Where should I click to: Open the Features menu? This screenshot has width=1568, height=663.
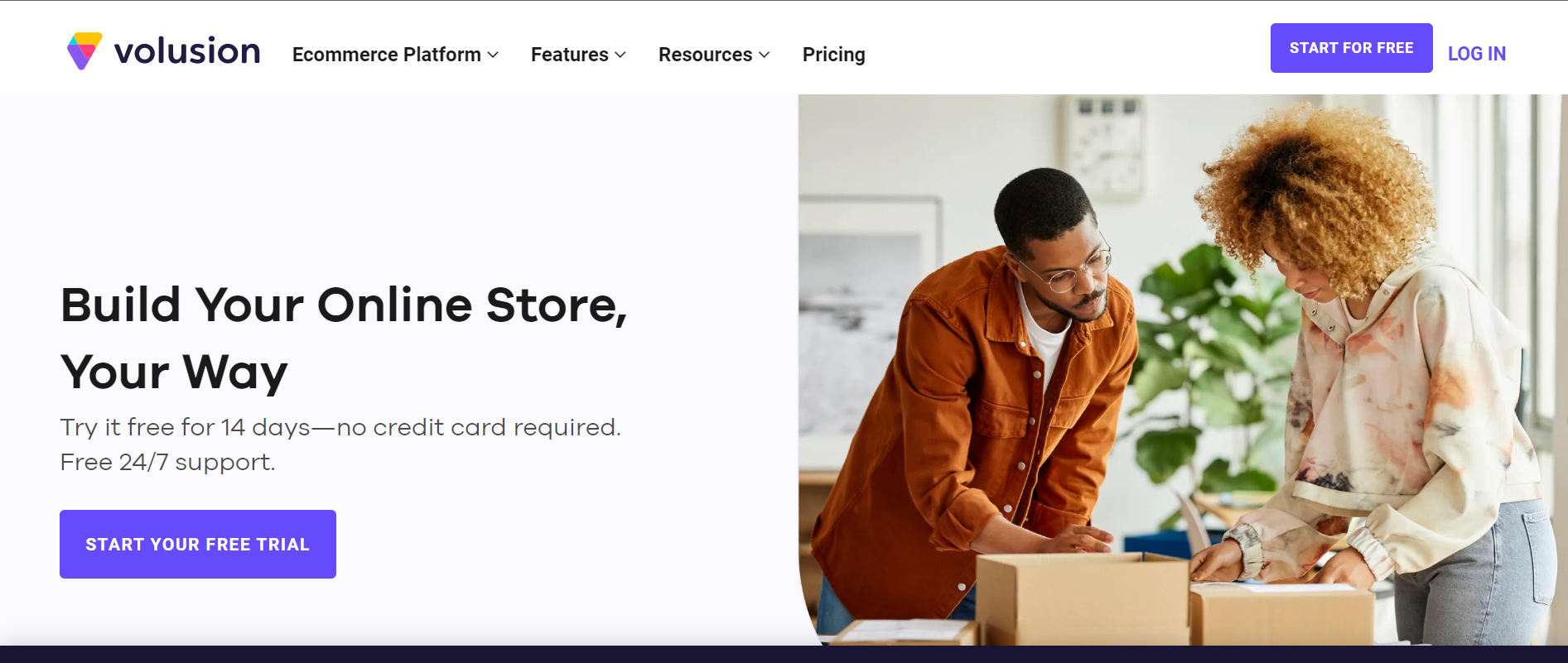pos(570,55)
